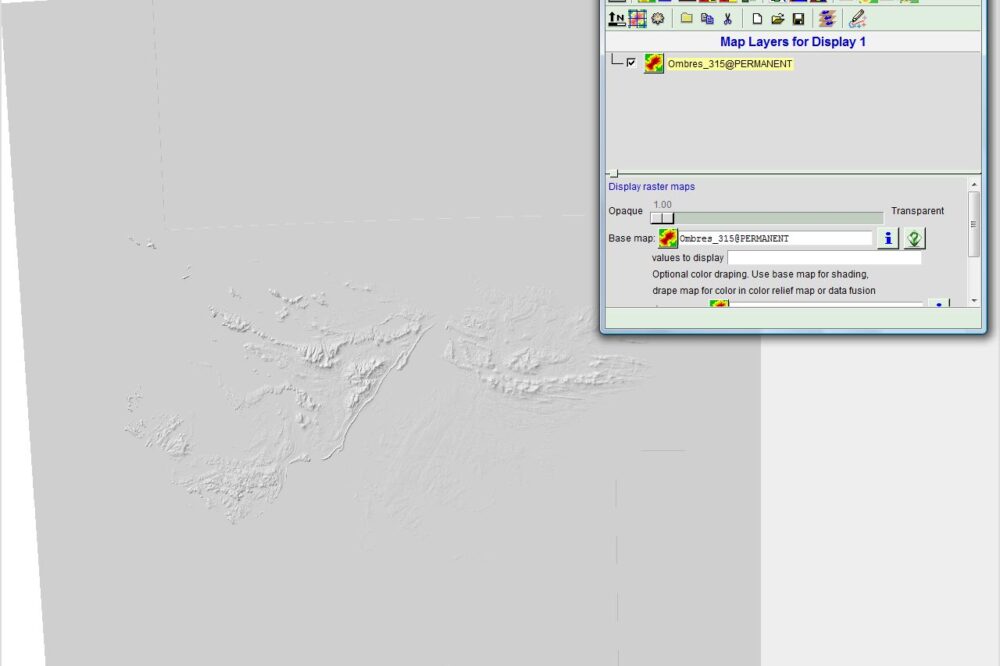Click the Base map raster chooser button

tap(668, 238)
